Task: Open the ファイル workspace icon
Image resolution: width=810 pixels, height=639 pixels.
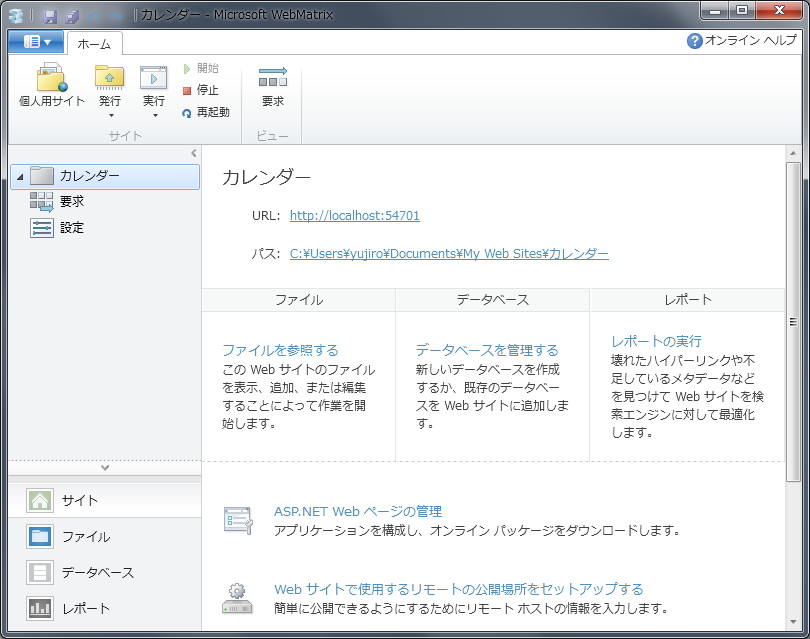Action: (40, 537)
